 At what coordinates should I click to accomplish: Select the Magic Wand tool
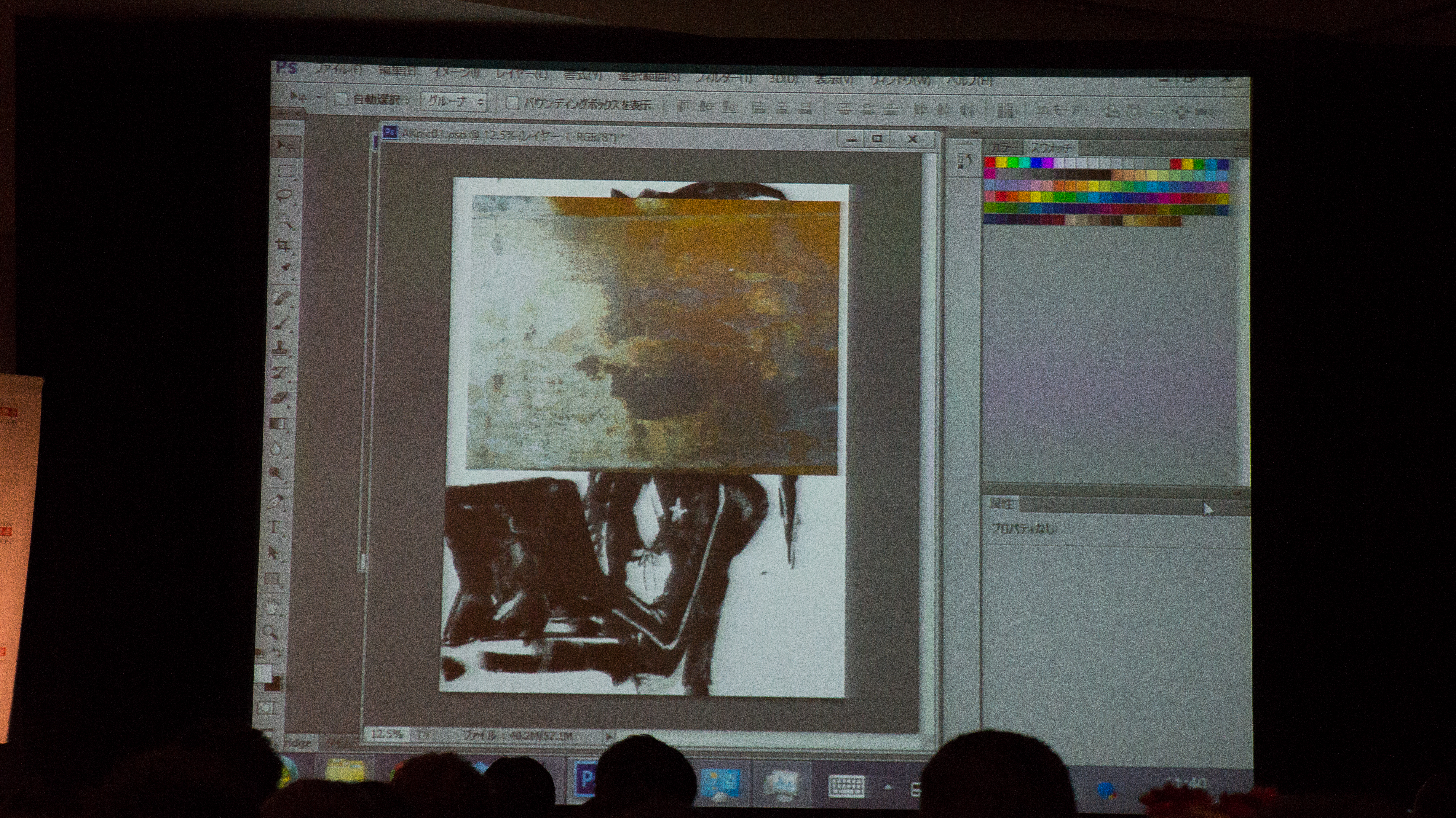click(284, 221)
